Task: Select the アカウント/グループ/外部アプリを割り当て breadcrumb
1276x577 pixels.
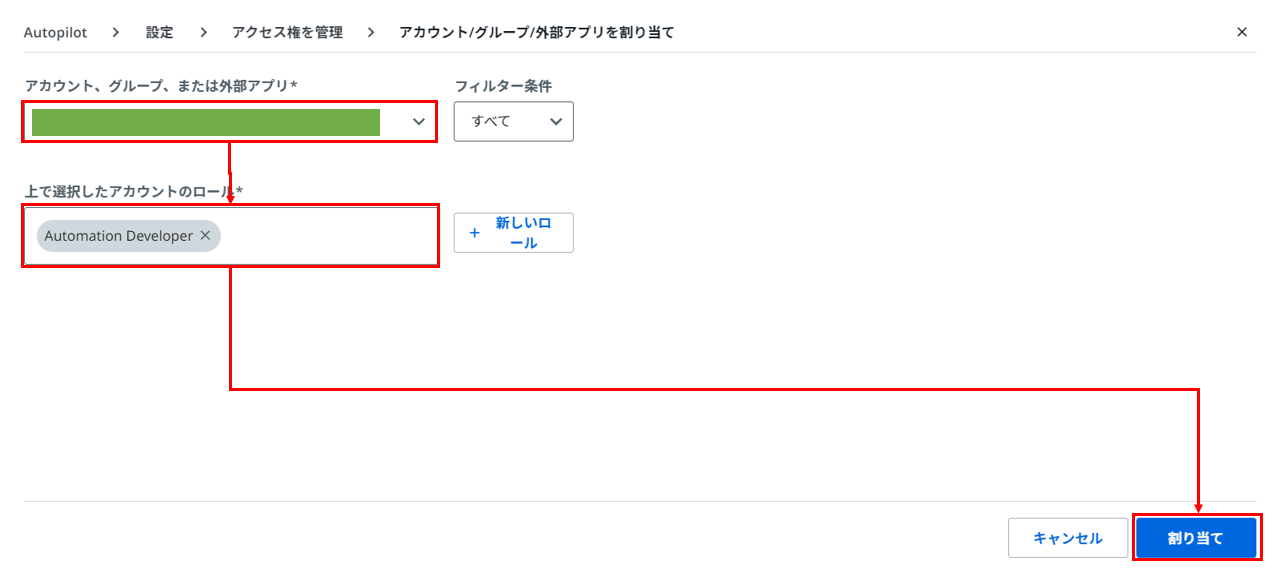Action: [x=537, y=32]
